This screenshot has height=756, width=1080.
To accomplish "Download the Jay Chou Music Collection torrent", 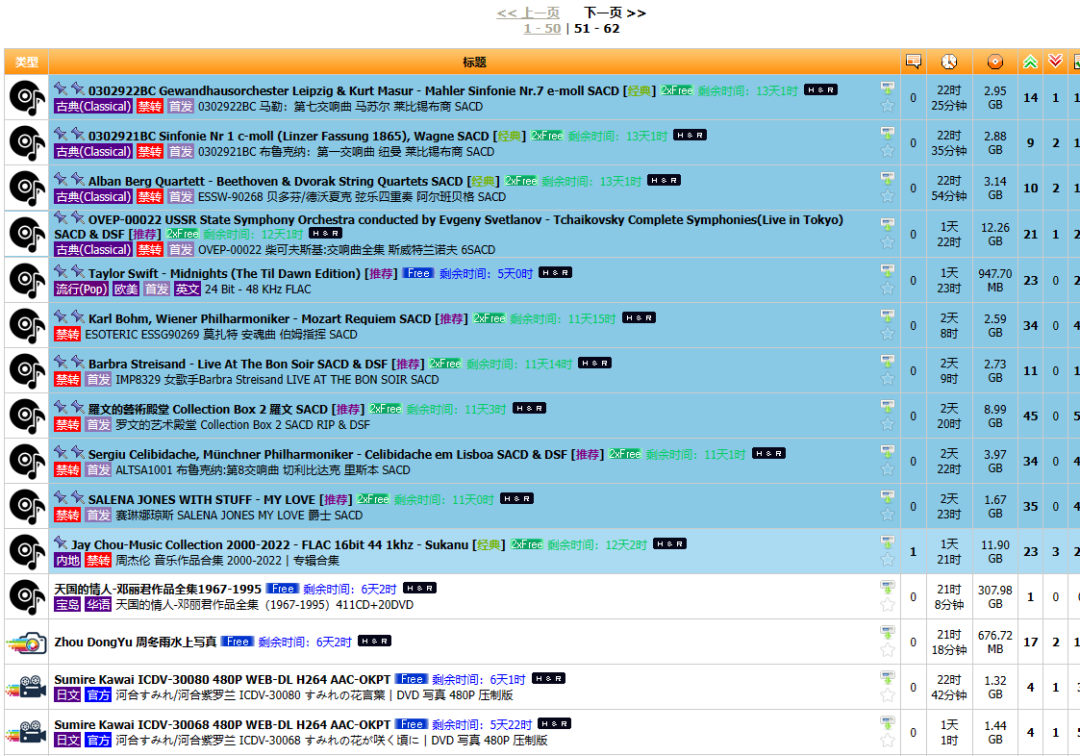I will (887, 543).
